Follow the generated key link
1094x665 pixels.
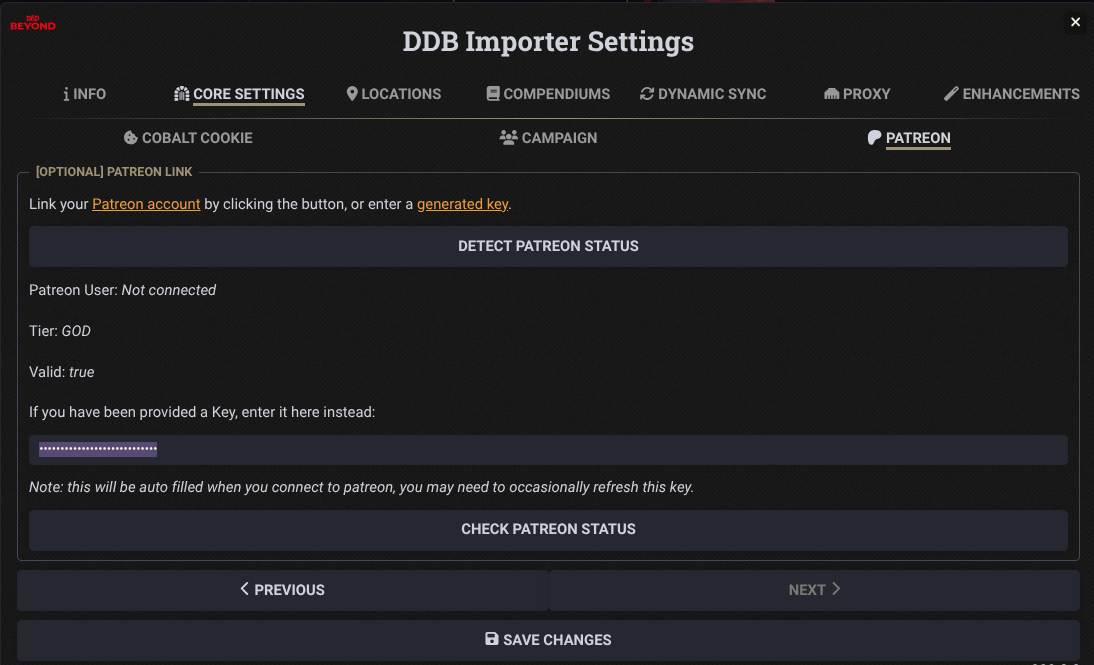click(462, 204)
